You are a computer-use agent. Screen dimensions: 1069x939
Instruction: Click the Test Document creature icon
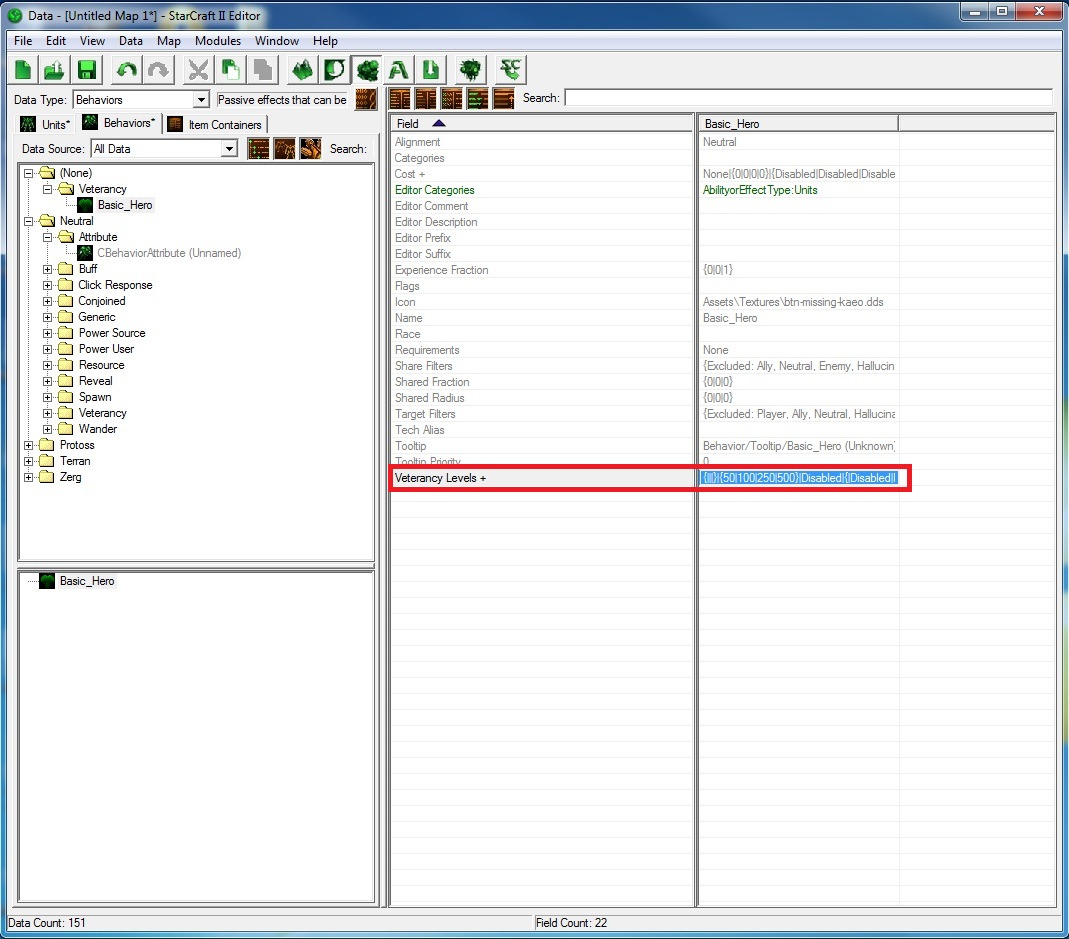[470, 70]
